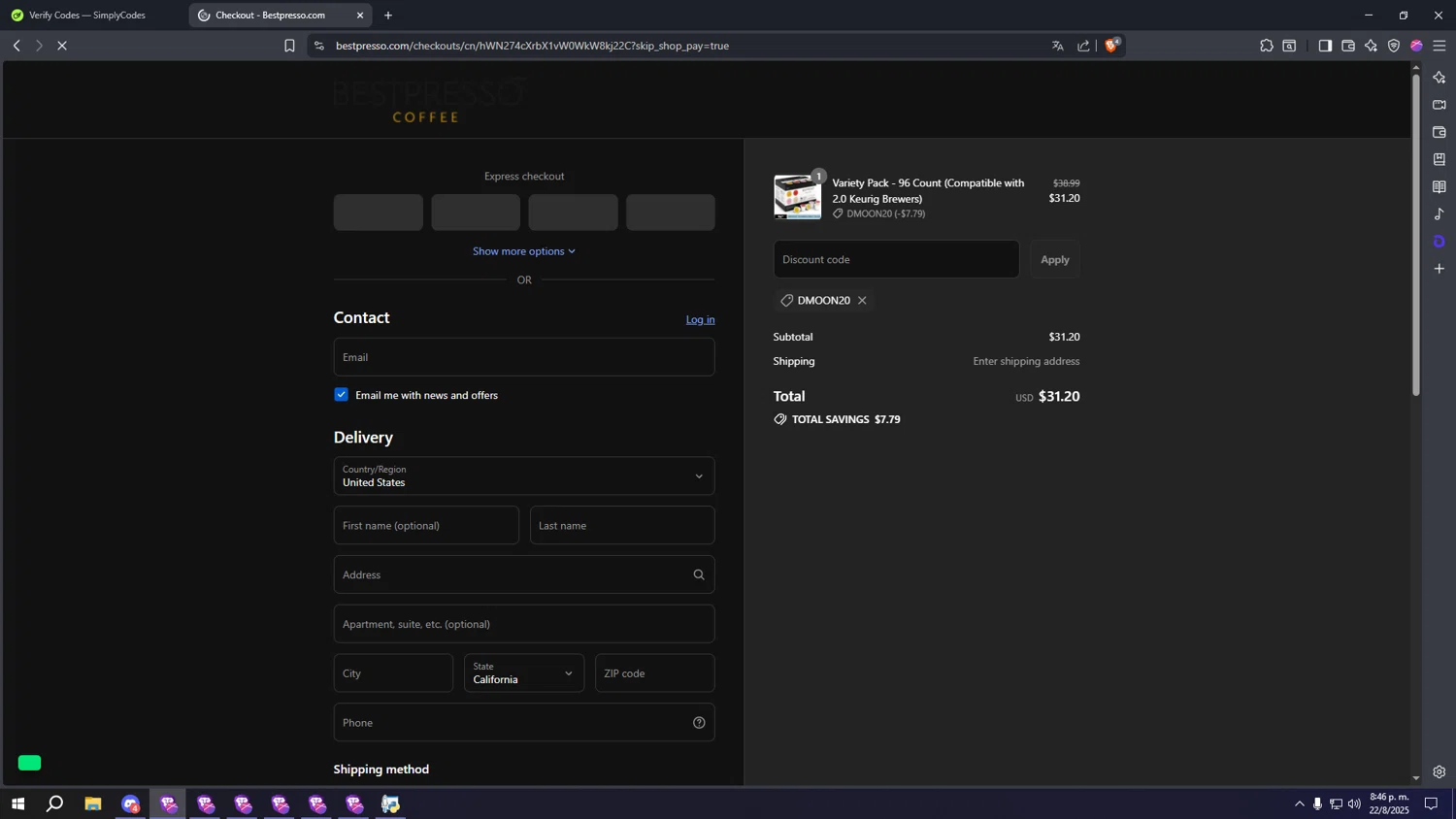Open Windows taskbar search

55,803
